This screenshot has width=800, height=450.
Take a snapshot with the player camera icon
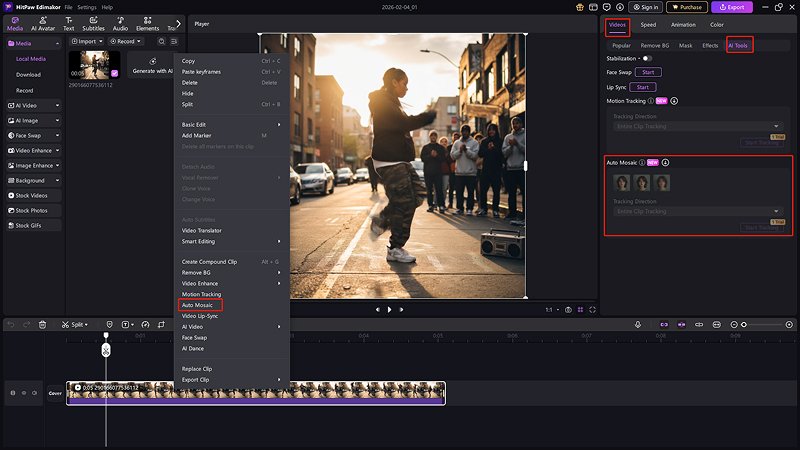[x=568, y=310]
